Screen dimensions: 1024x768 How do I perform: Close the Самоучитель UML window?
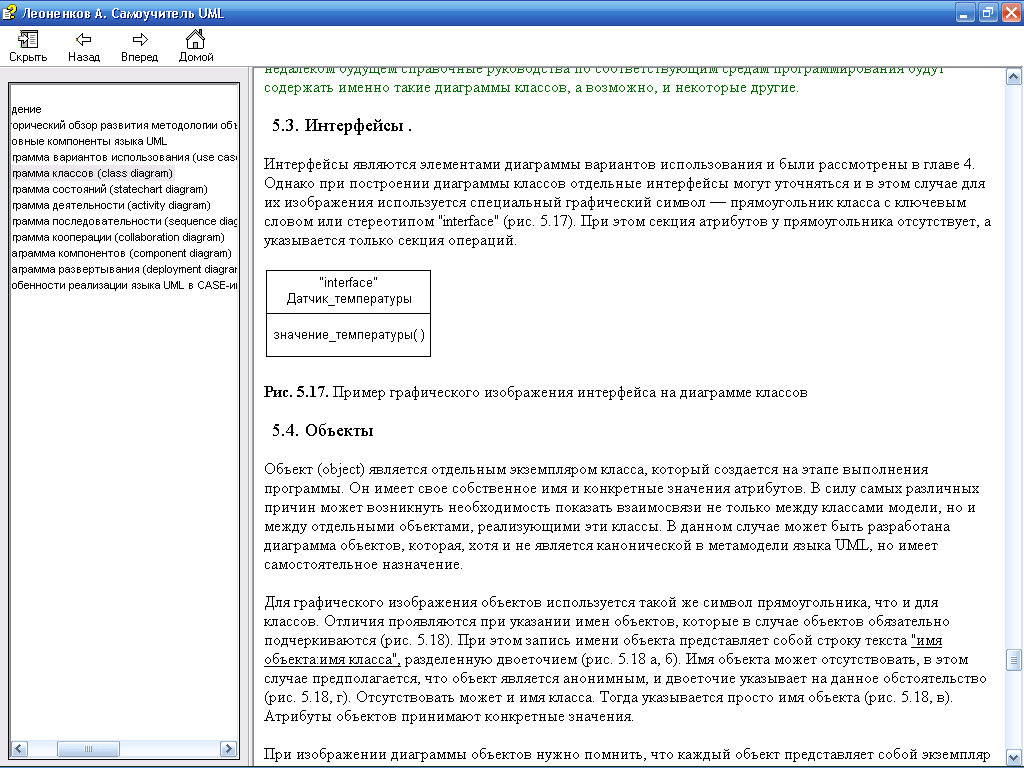[x=1011, y=12]
